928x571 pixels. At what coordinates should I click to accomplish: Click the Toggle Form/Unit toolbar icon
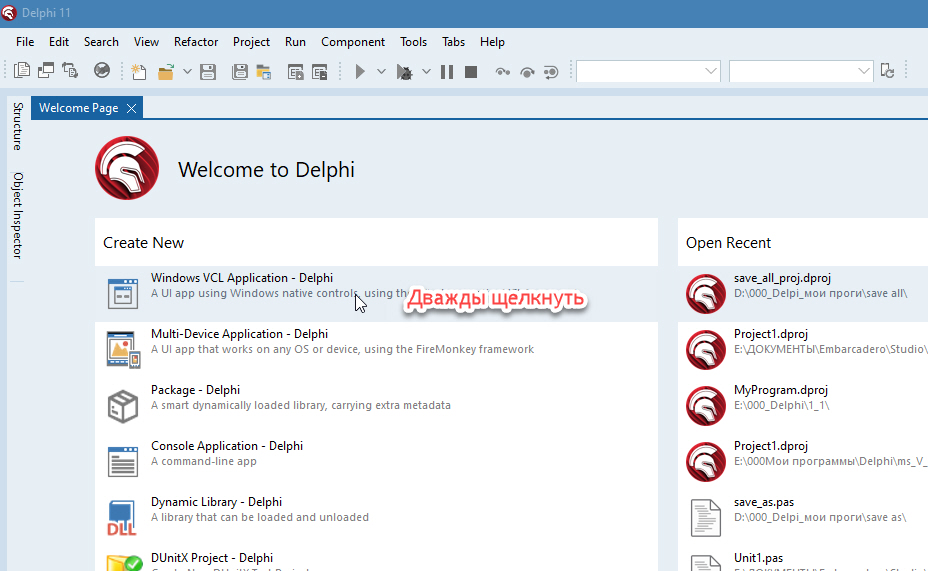[x=70, y=71]
